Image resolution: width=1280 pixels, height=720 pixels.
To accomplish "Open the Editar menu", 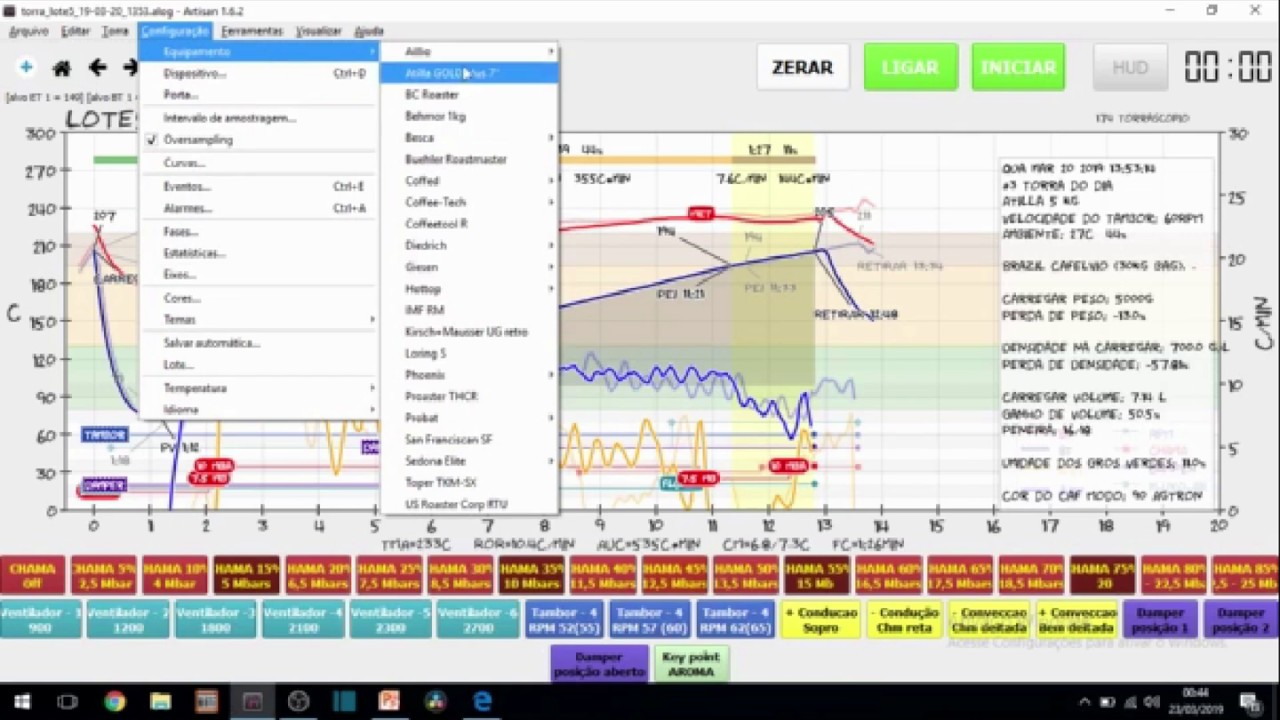I will pos(75,31).
